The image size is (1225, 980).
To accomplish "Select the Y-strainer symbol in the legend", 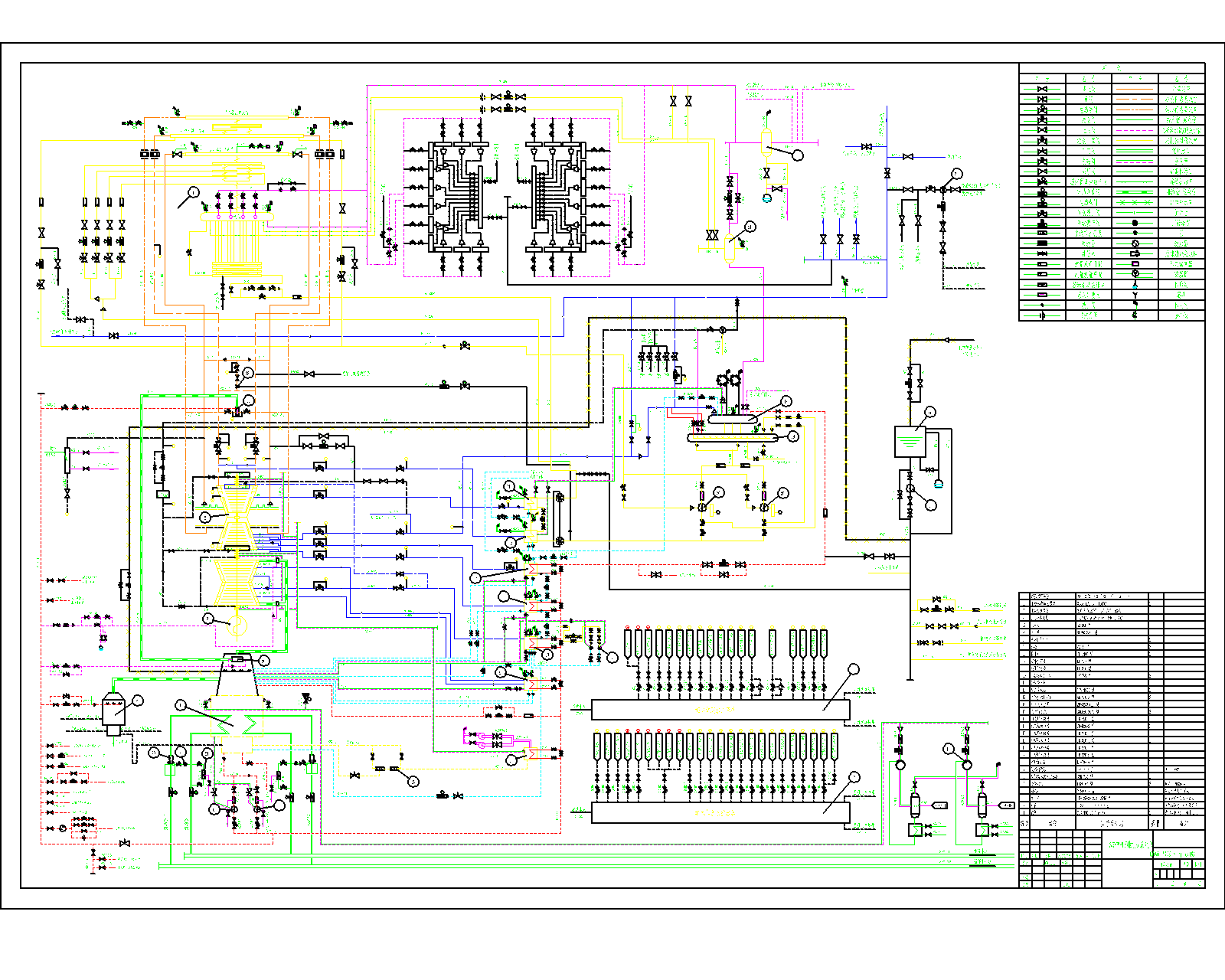I will tap(1135, 295).
